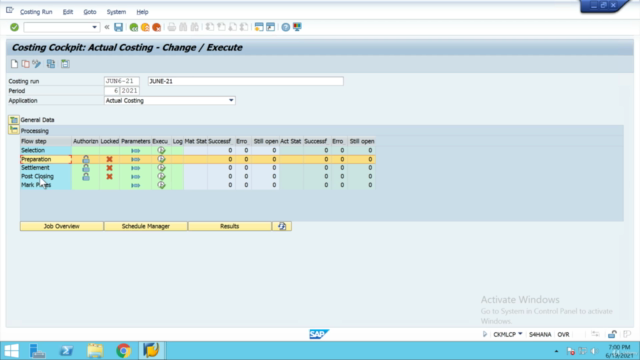
Task: Open the Help menu
Action: pos(142,12)
